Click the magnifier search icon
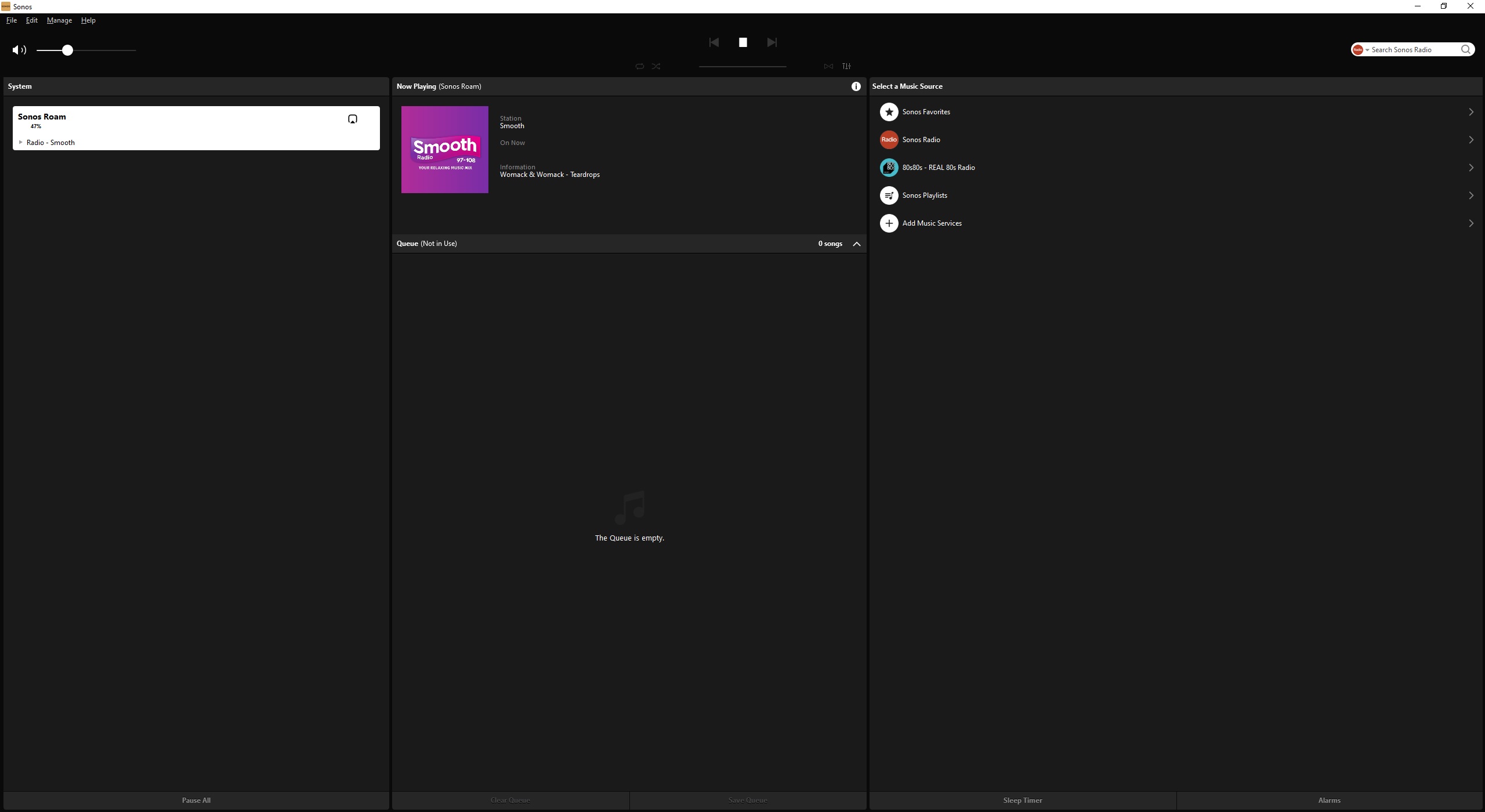Screen dimensions: 1485x812 (1466, 49)
